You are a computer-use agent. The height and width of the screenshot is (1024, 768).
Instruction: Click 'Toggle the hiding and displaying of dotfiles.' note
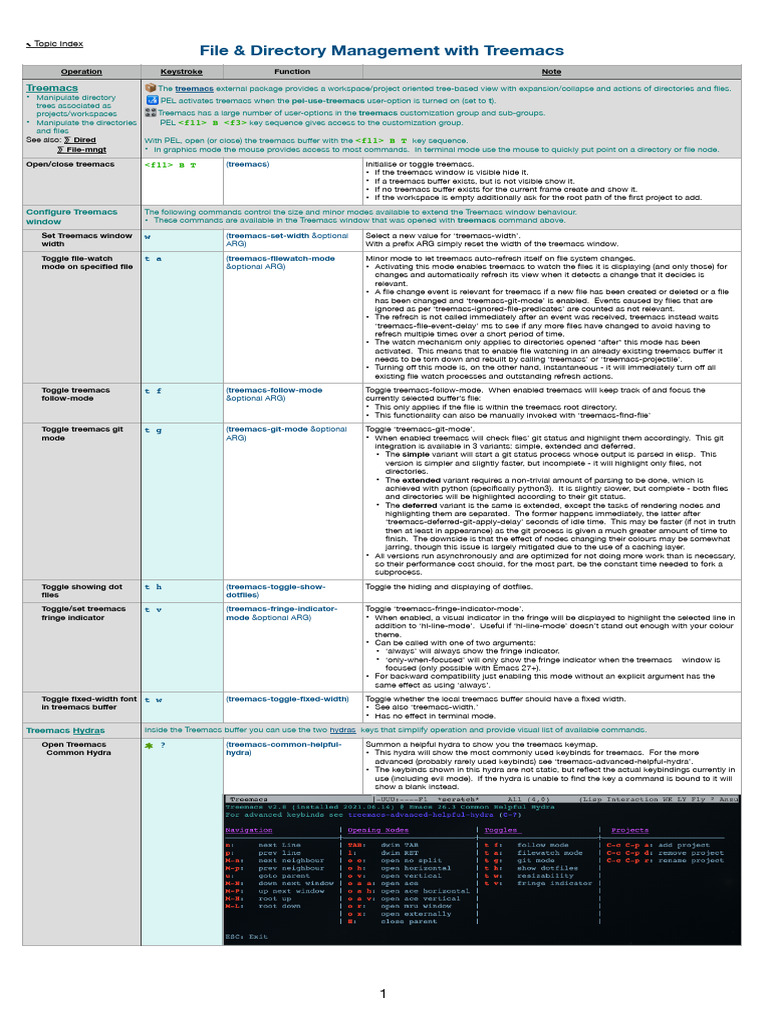coord(449,586)
